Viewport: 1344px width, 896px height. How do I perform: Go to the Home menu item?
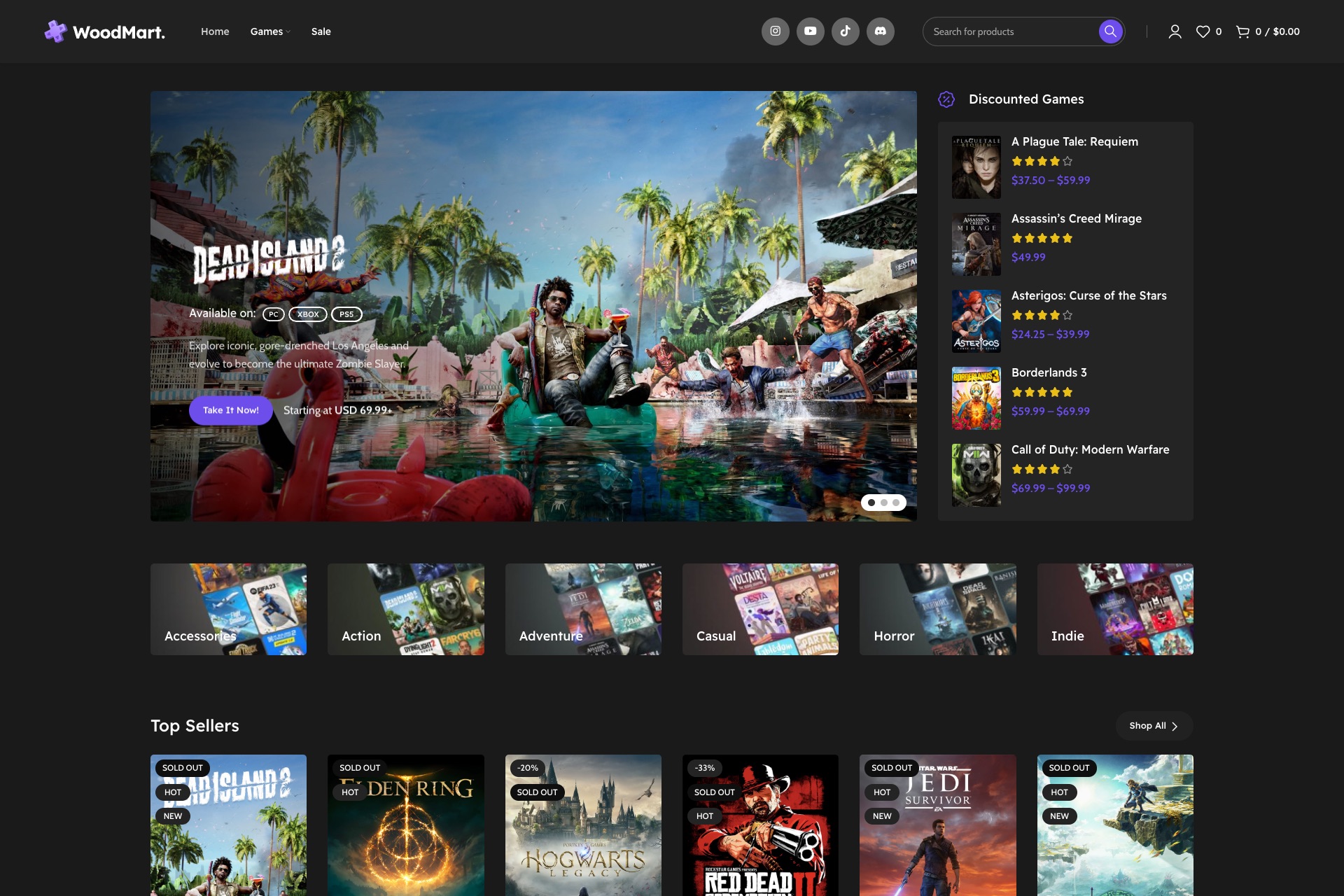click(215, 31)
